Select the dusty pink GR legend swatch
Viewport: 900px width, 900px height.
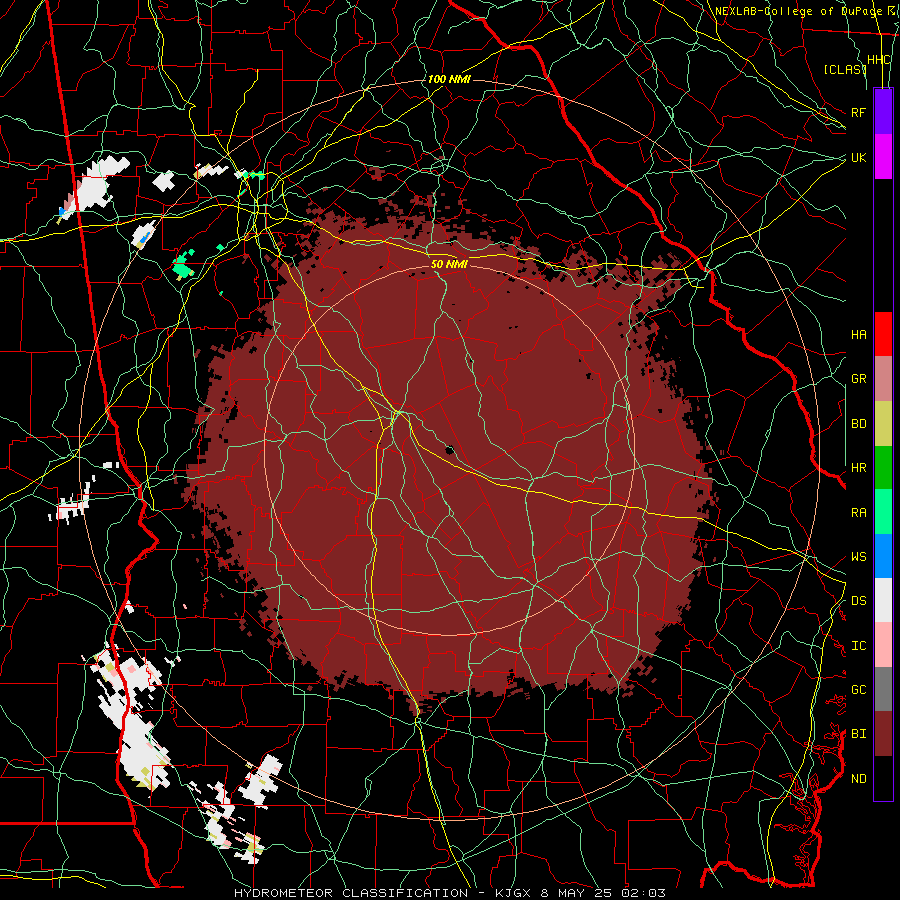[883, 379]
